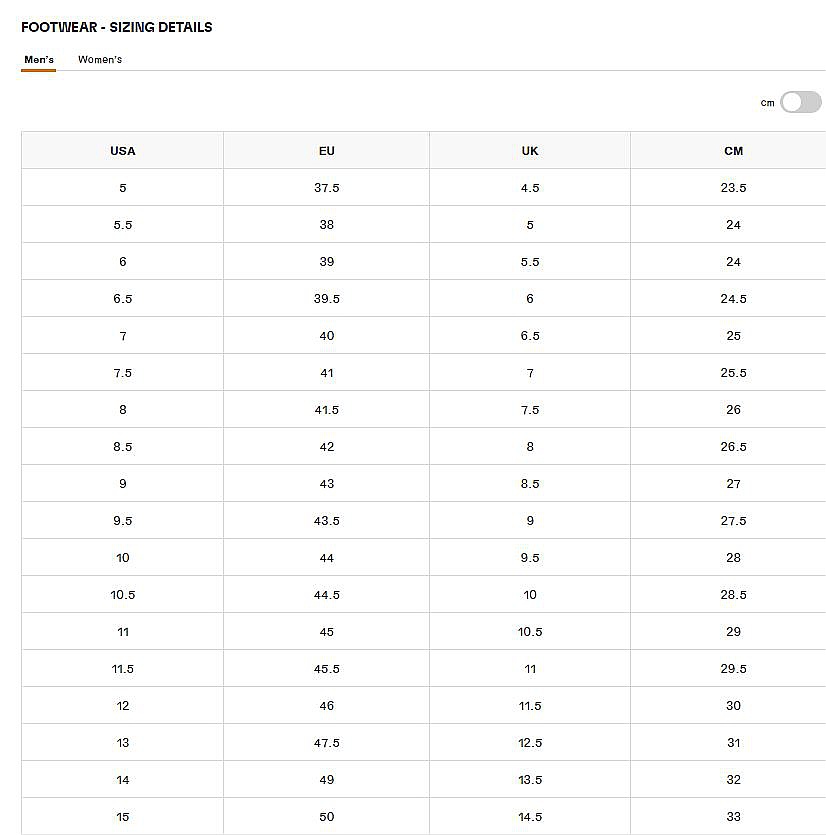Select USA size 10.5 cell
Image resolution: width=826 pixels, height=835 pixels.
(x=122, y=594)
